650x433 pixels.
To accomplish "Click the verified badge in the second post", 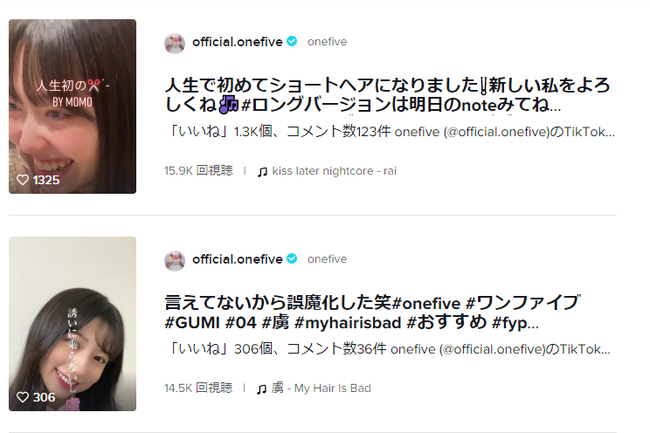I will [x=292, y=259].
